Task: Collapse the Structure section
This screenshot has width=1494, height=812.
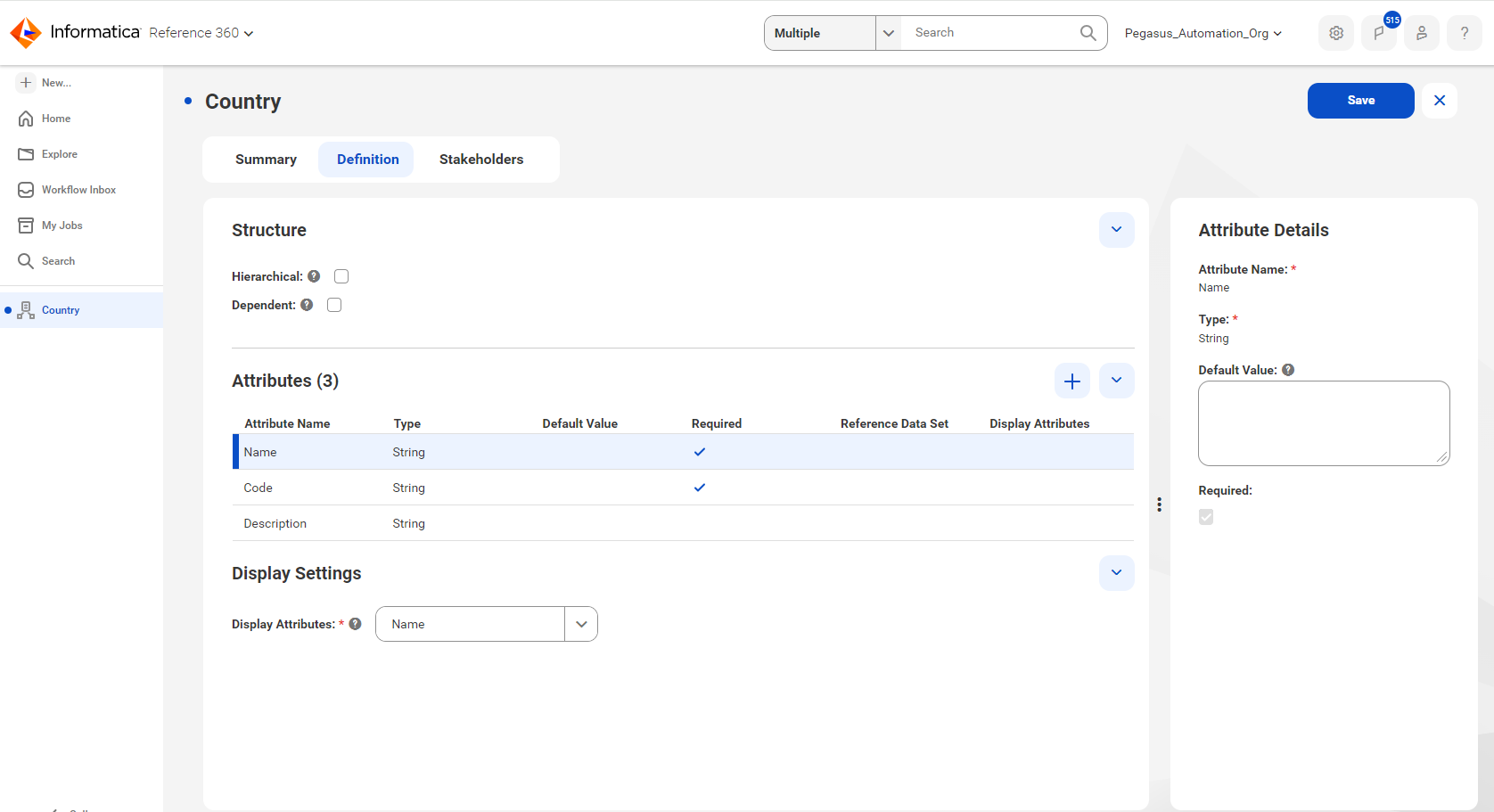Action: tap(1117, 230)
